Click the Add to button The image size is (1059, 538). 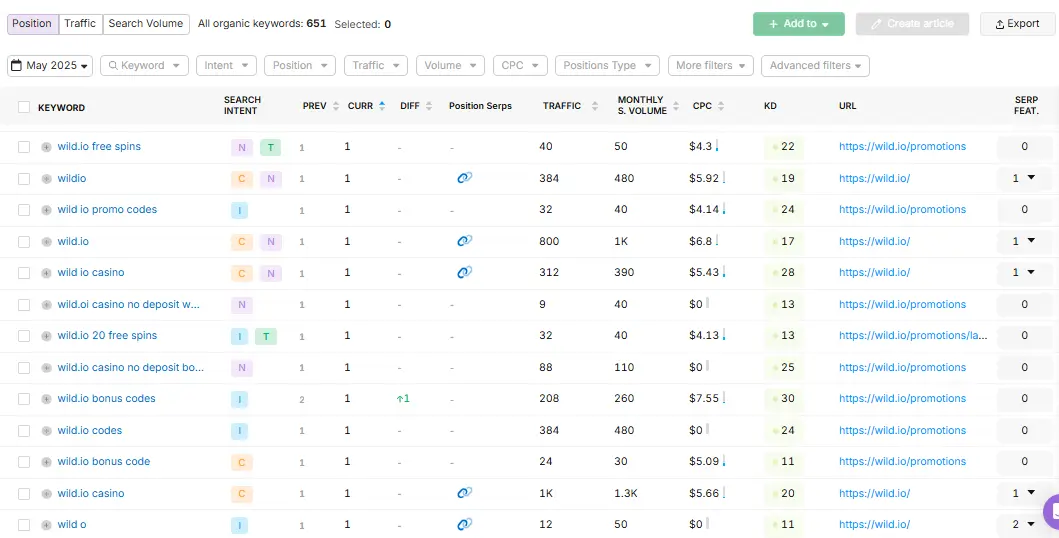(x=798, y=24)
